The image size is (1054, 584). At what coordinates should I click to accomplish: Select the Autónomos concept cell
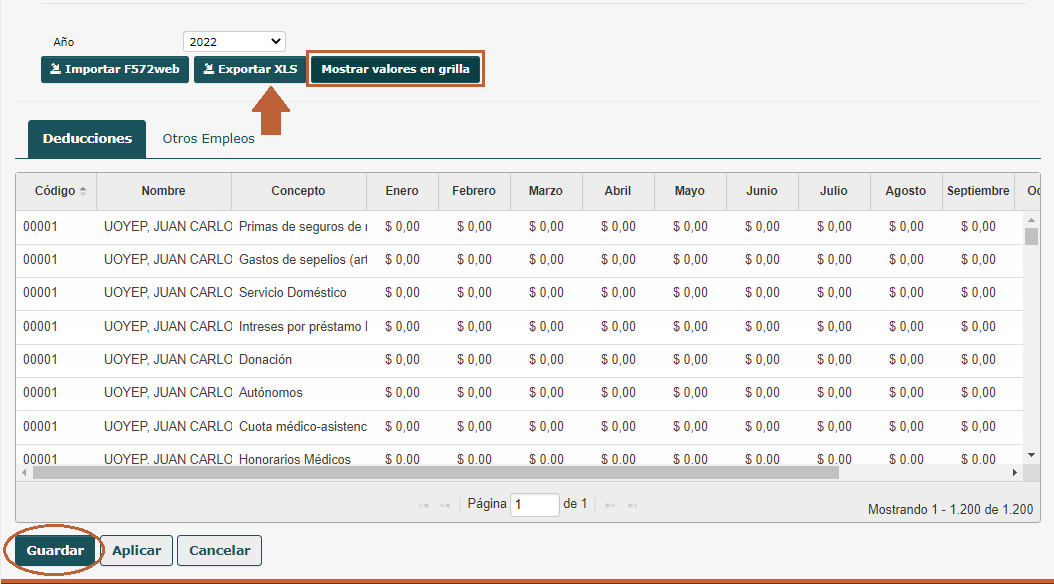(x=299, y=392)
